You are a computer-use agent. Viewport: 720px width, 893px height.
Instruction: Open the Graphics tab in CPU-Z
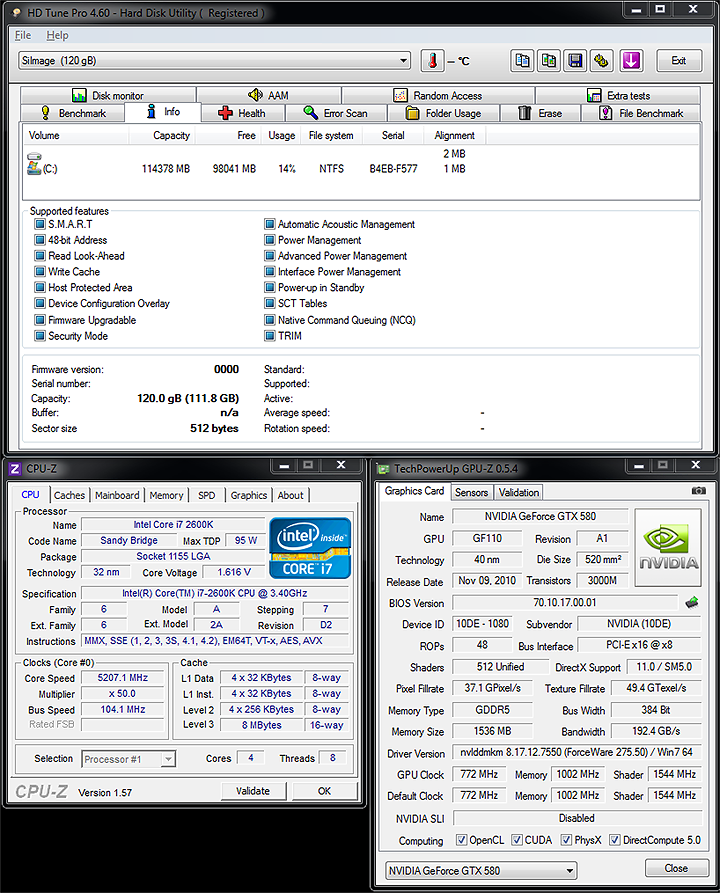(248, 495)
